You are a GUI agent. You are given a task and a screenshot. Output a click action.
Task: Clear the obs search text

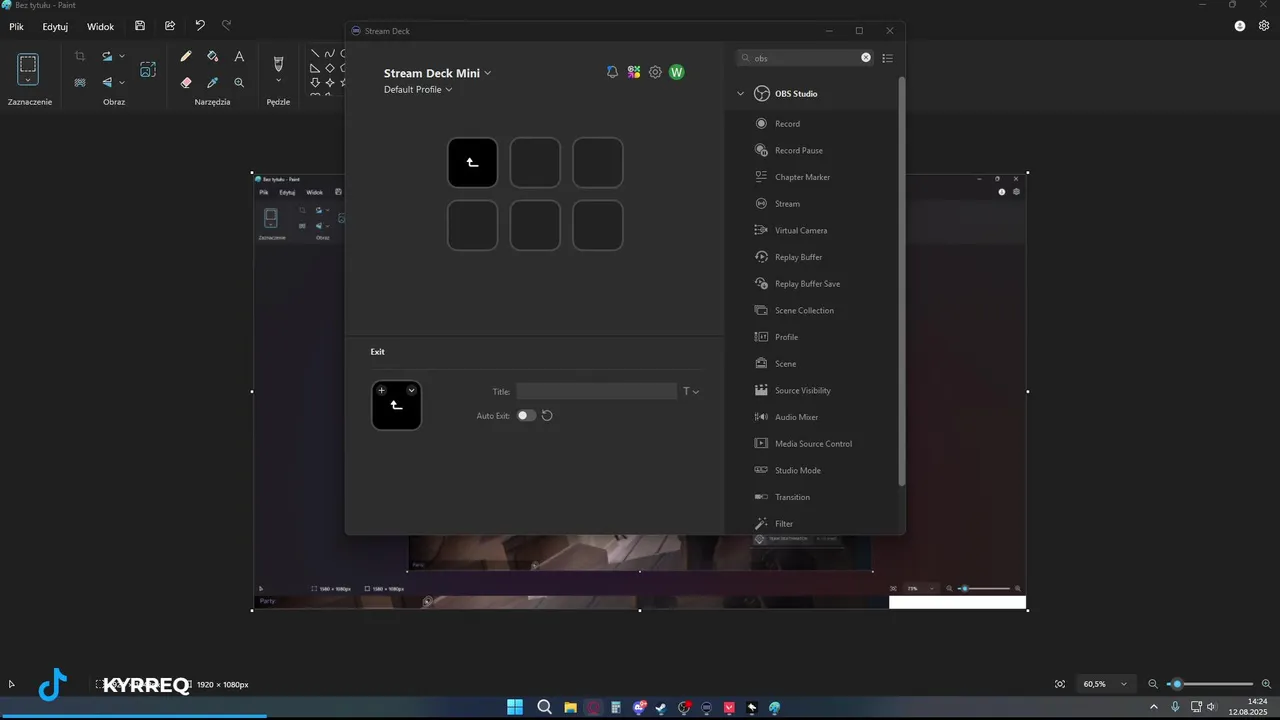pyautogui.click(x=866, y=58)
